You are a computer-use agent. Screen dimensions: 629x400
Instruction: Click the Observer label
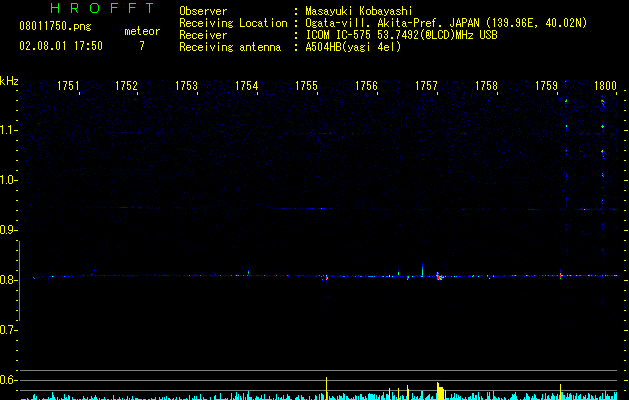point(203,11)
